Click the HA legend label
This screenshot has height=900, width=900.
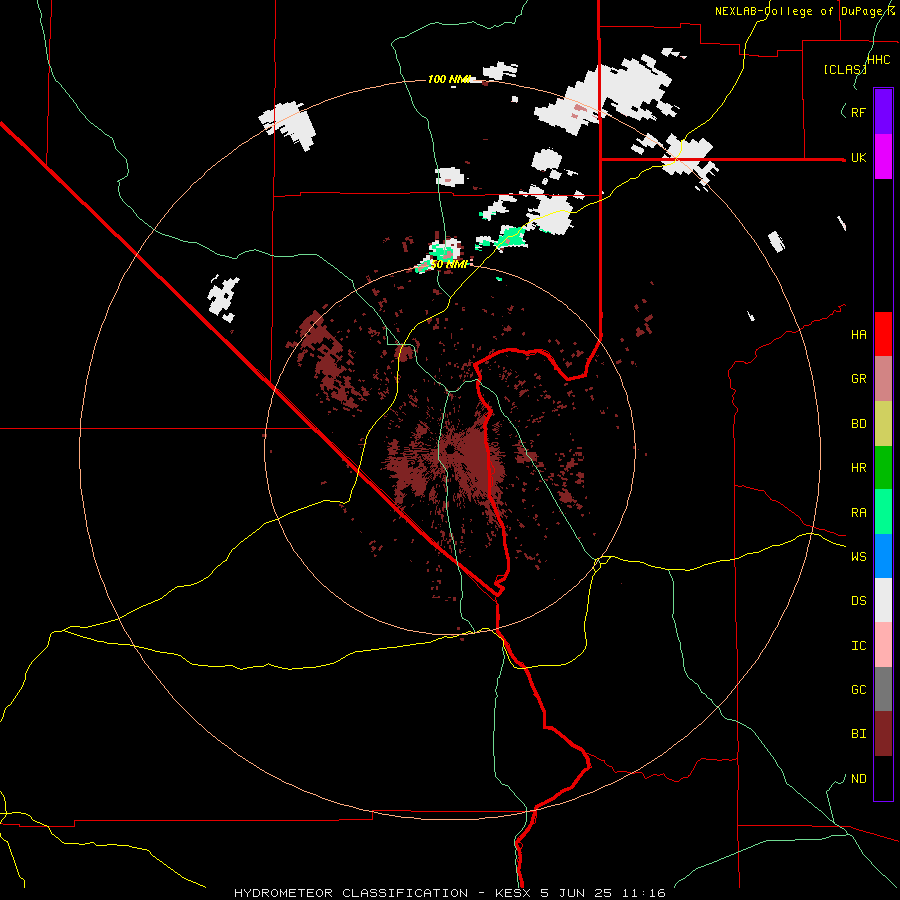(x=858, y=335)
